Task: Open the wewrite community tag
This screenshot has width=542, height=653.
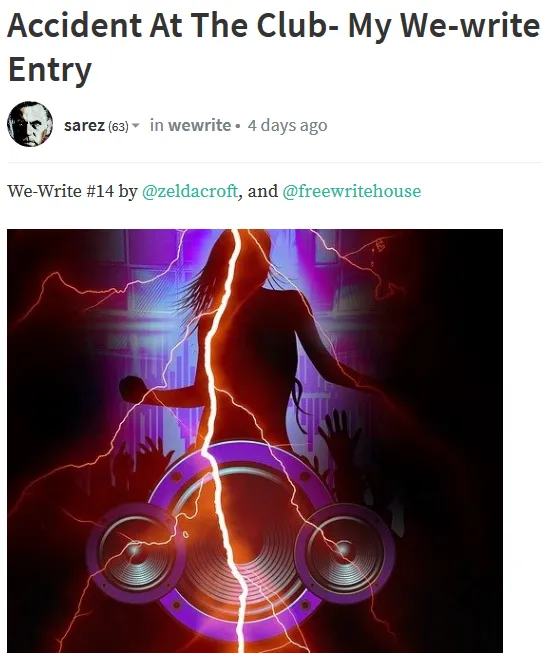Action: pyautogui.click(x=200, y=125)
